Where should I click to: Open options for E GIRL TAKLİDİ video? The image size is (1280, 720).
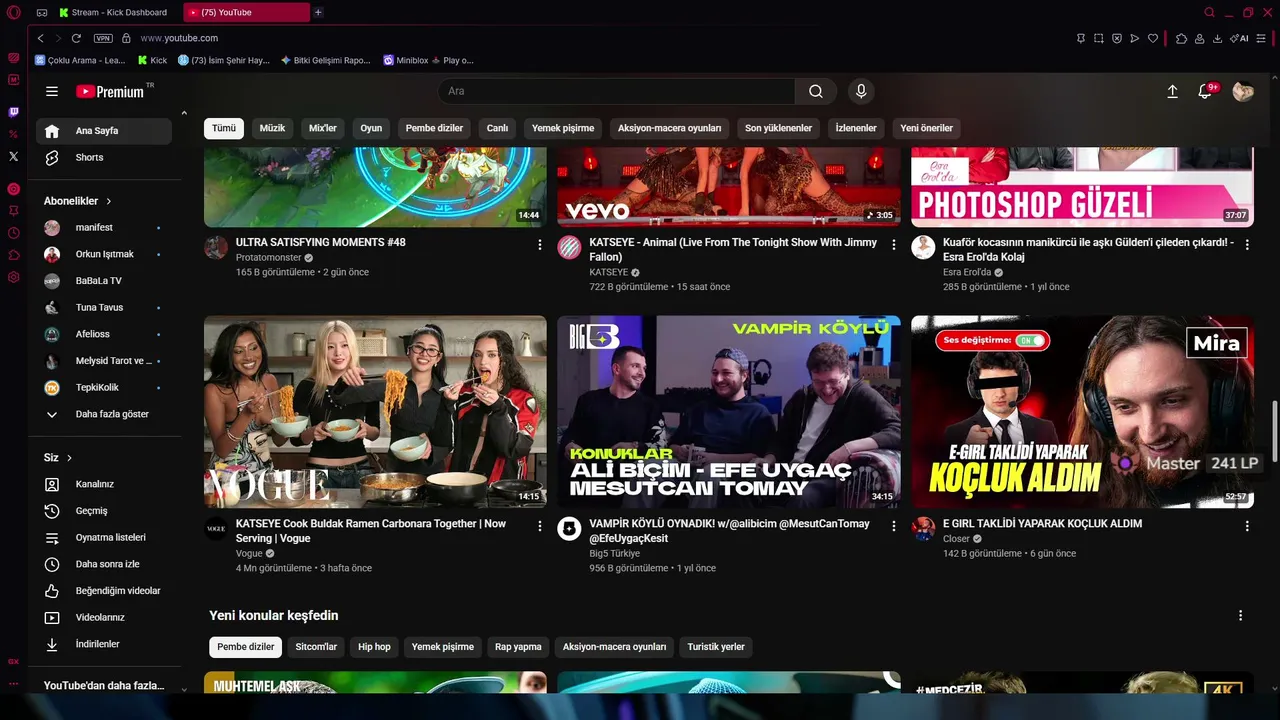click(1247, 526)
